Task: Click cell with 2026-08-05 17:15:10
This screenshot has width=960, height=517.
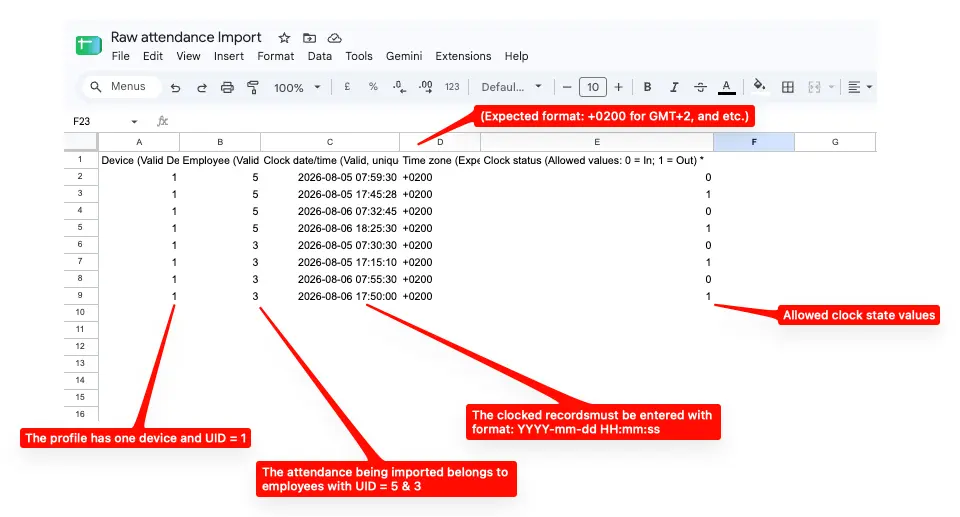Action: point(330,262)
